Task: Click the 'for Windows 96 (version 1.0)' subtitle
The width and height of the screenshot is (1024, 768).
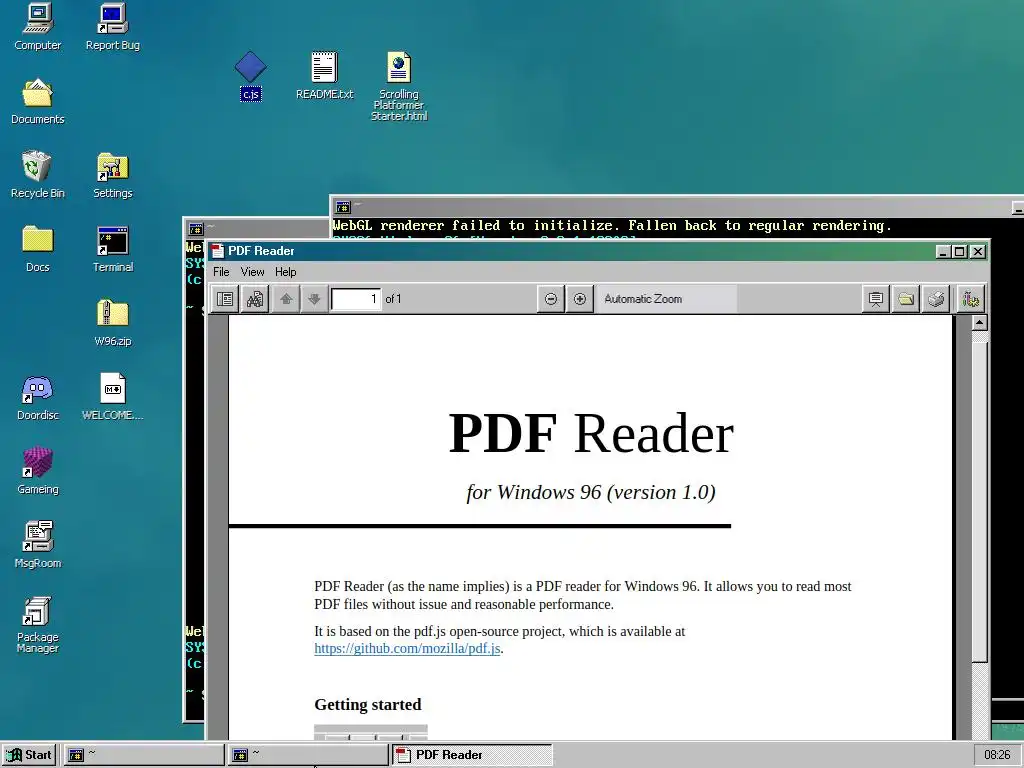Action: point(591,492)
